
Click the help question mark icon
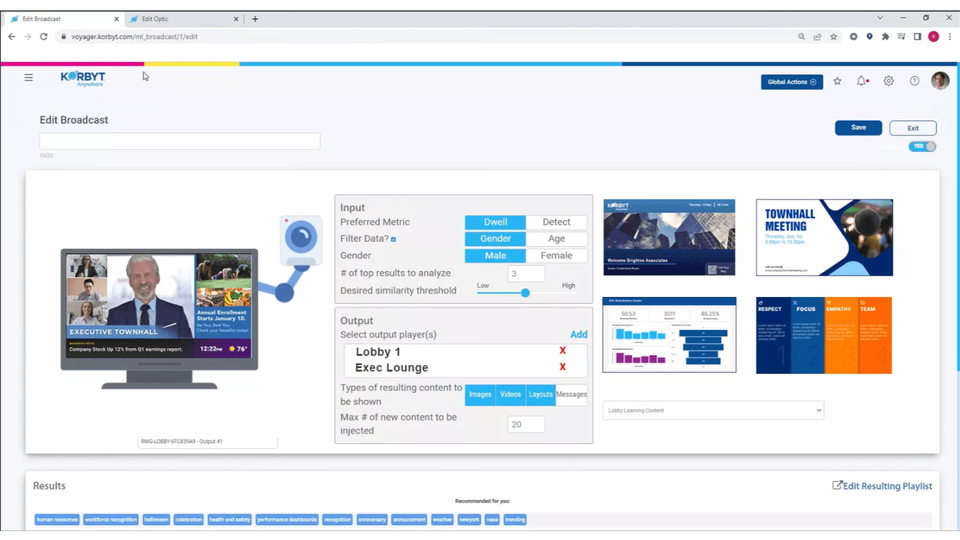[x=914, y=82]
